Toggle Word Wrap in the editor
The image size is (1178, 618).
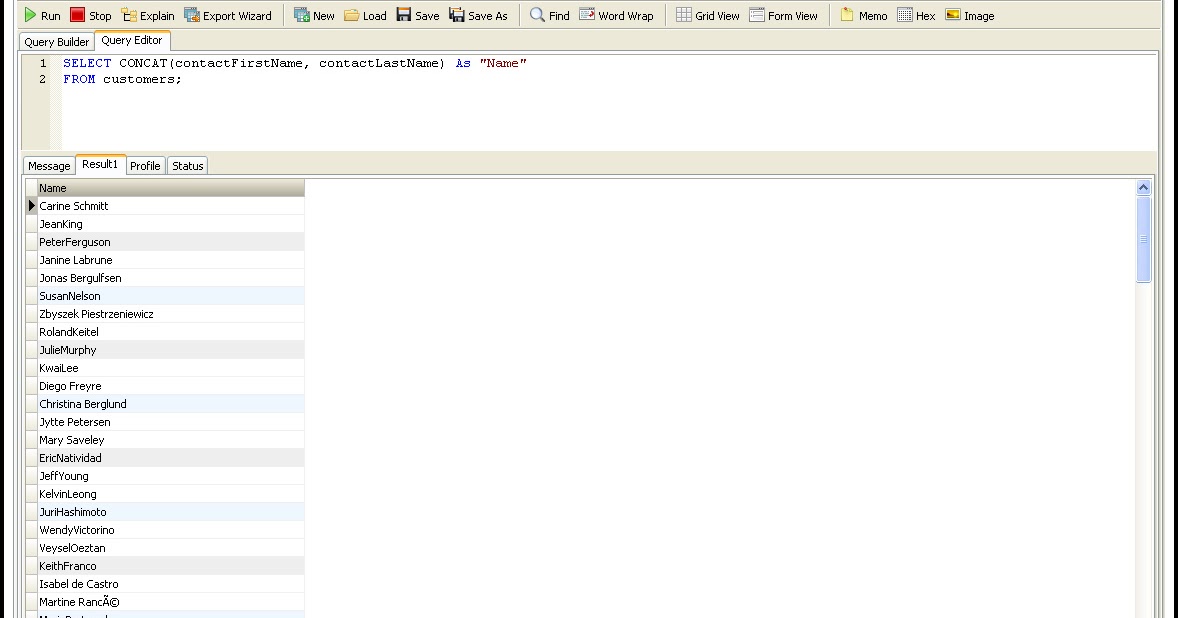coord(616,15)
